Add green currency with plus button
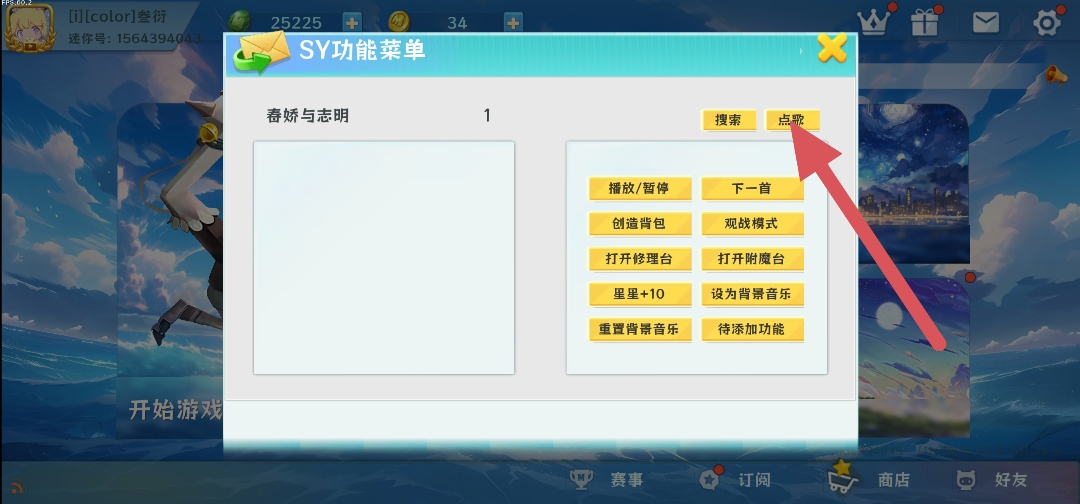 pyautogui.click(x=352, y=23)
